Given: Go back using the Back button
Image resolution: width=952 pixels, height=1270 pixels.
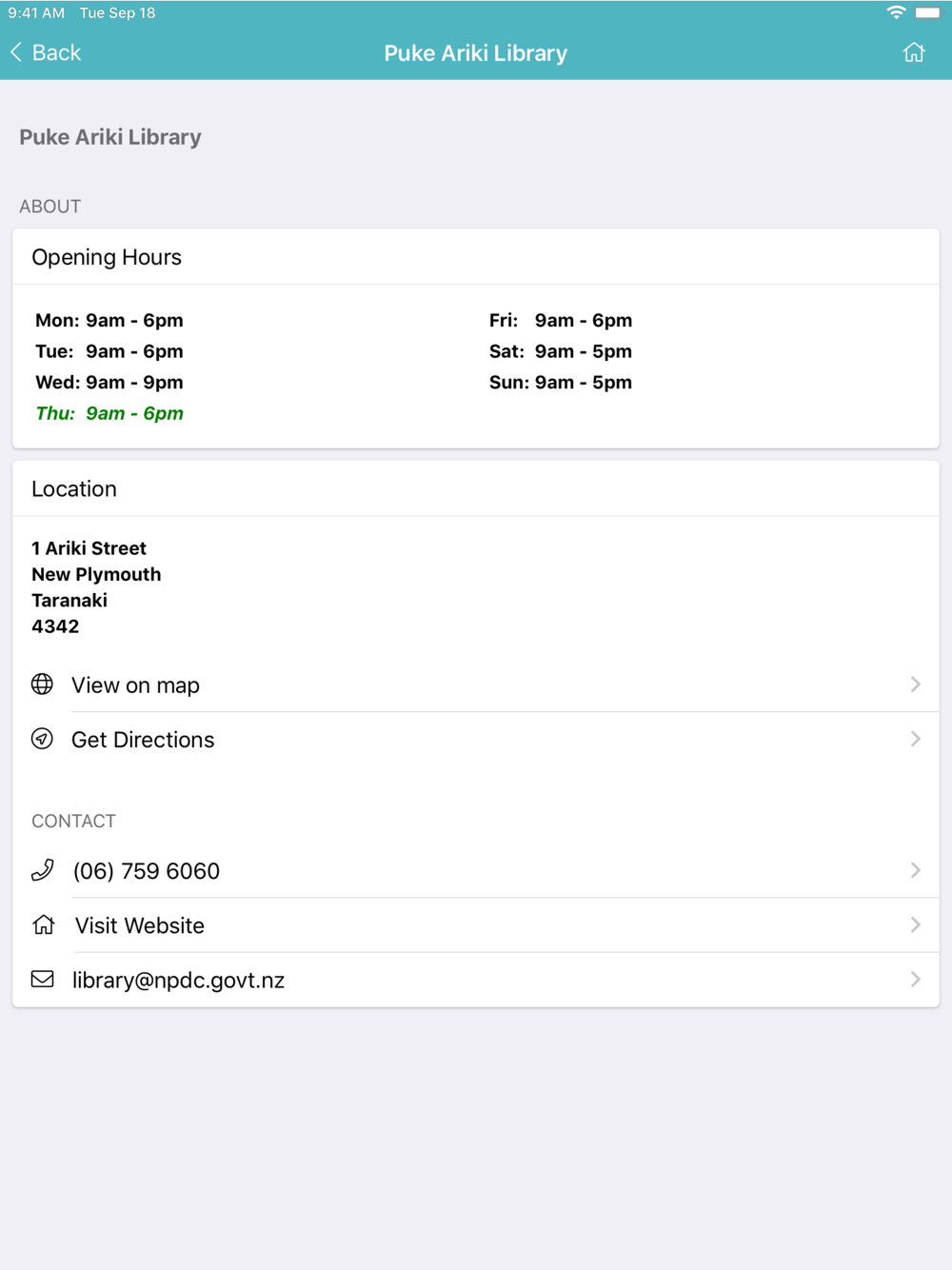Looking at the screenshot, I should (x=46, y=52).
